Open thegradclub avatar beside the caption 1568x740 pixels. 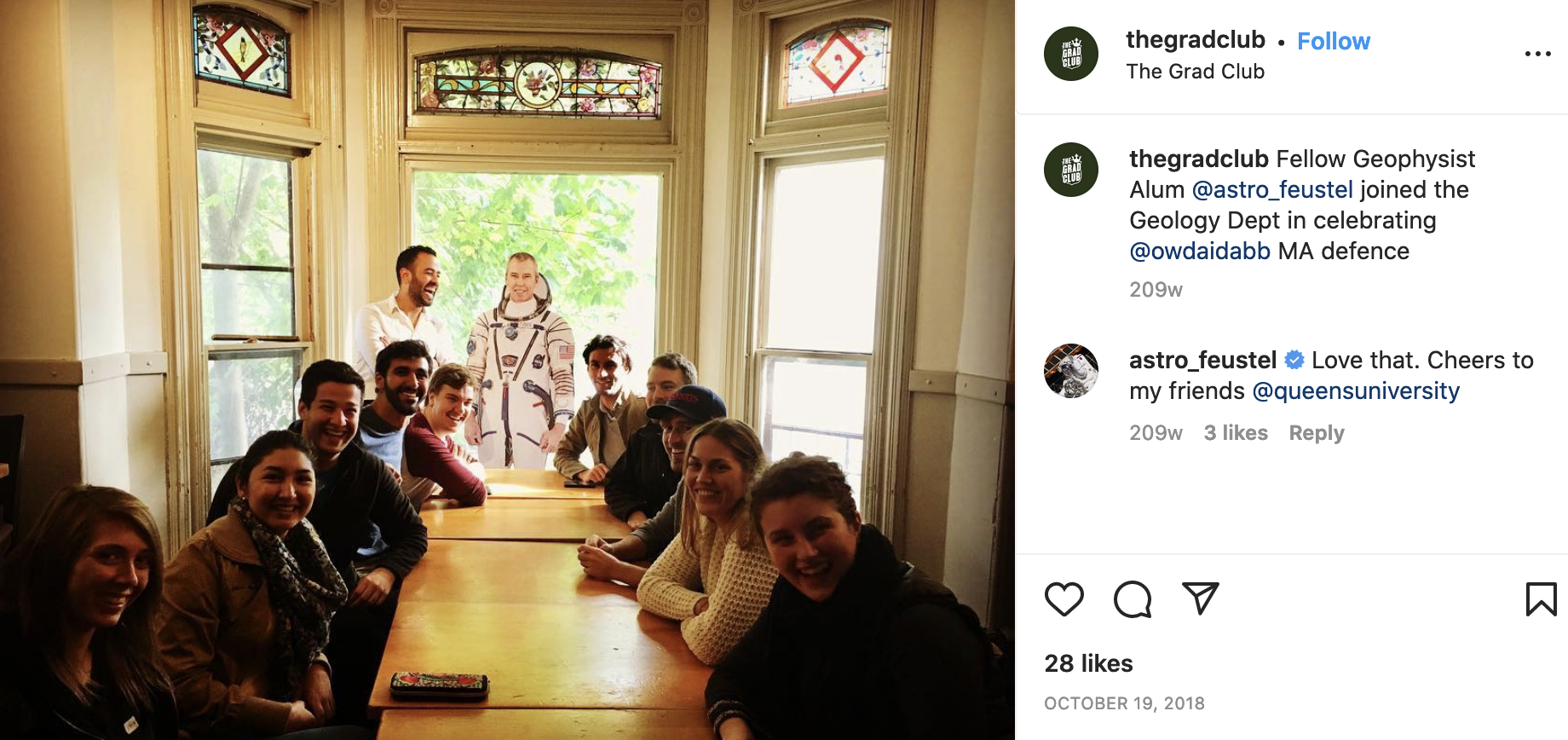point(1071,170)
